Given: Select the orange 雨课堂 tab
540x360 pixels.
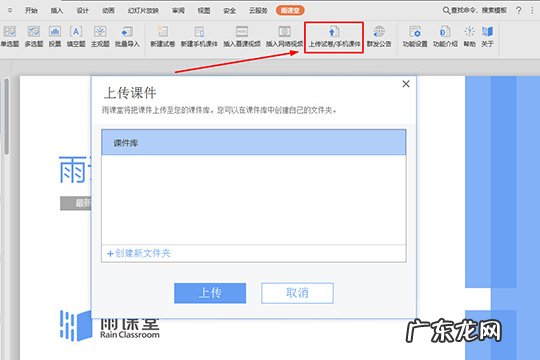Looking at the screenshot, I should 290,11.
